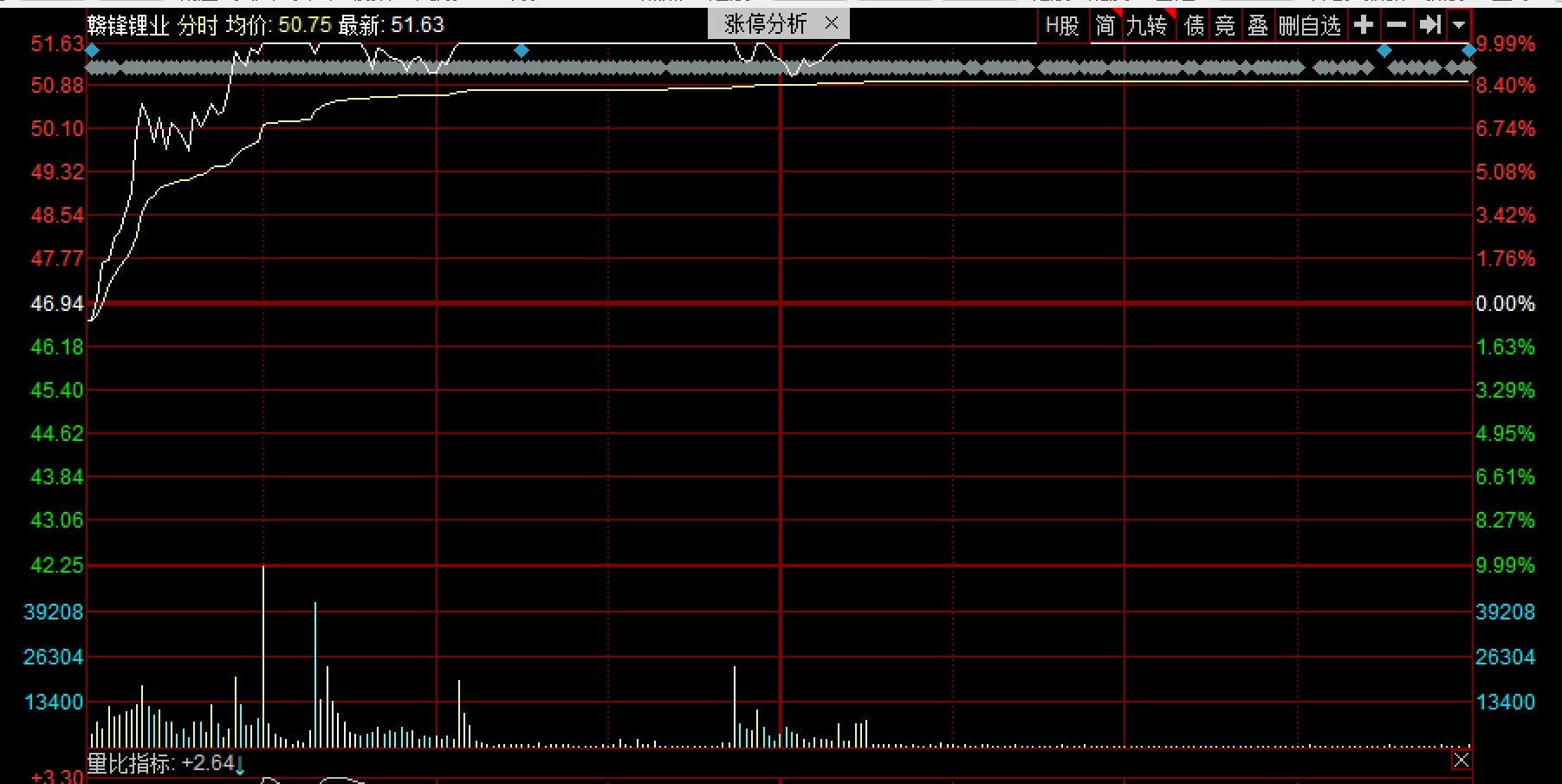The height and width of the screenshot is (784, 1562).
Task: Click the 债 bond button
Action: (1194, 26)
